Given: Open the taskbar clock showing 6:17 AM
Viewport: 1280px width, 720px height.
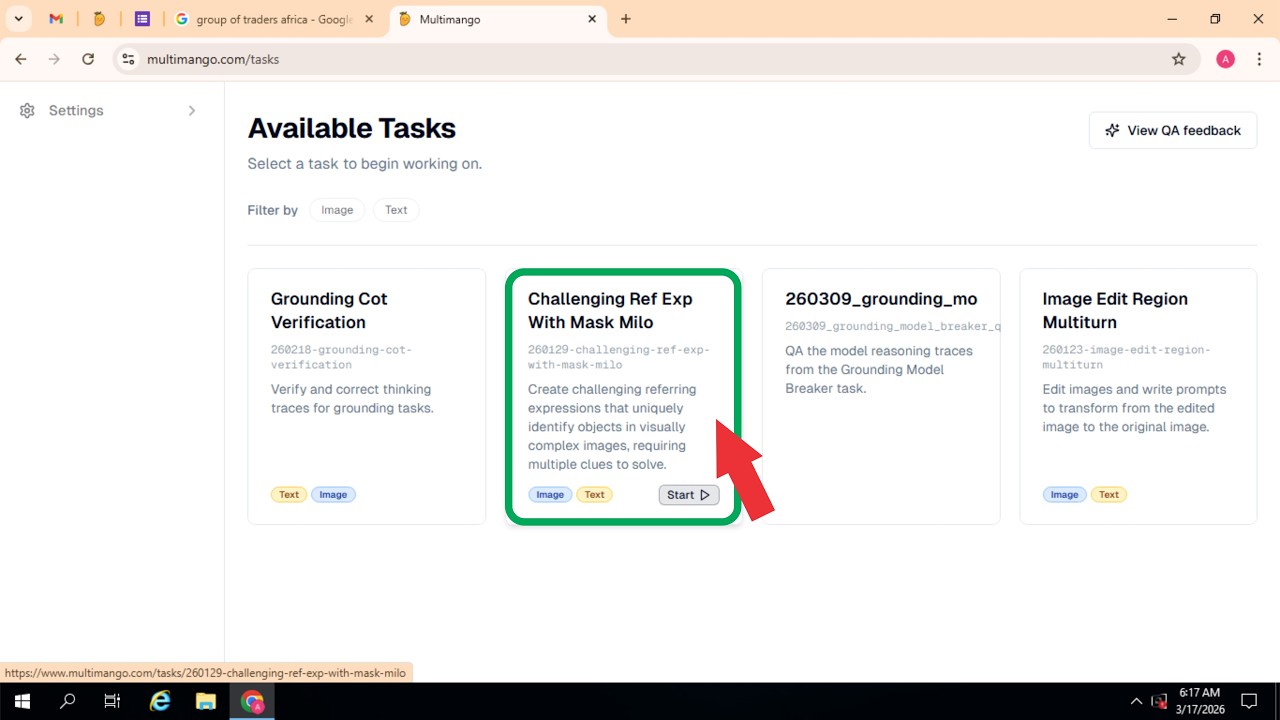Looking at the screenshot, I should [x=1199, y=701].
